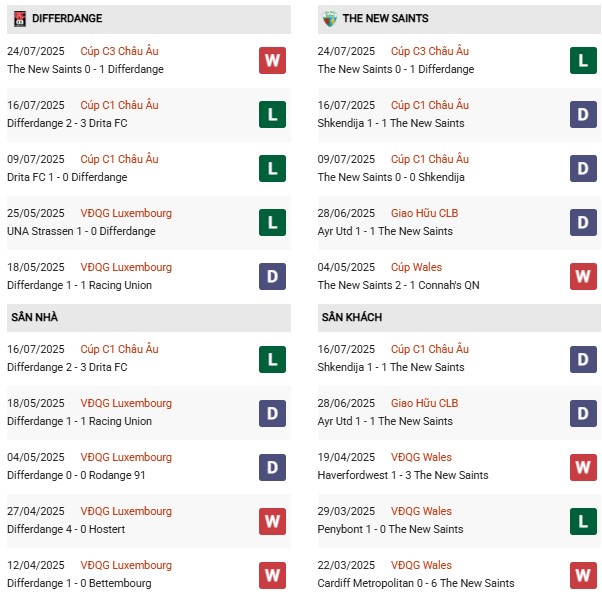The width and height of the screenshot is (602, 595).
Task: Open VĐQG Luxembourg link dated 25/05/2025
Action: tap(126, 213)
